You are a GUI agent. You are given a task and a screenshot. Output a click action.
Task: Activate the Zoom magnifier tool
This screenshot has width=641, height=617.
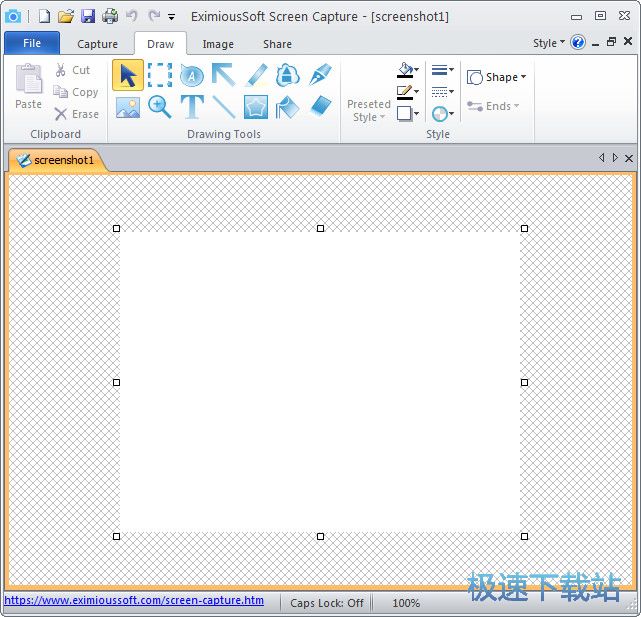pos(160,107)
